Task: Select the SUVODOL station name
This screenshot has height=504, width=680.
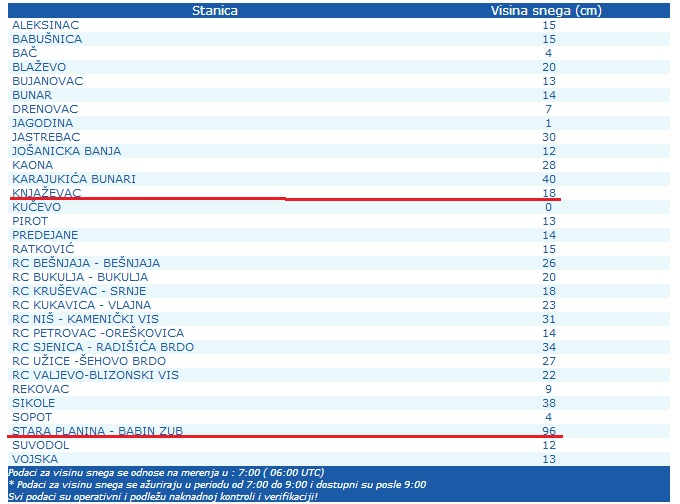Action: pyautogui.click(x=41, y=445)
